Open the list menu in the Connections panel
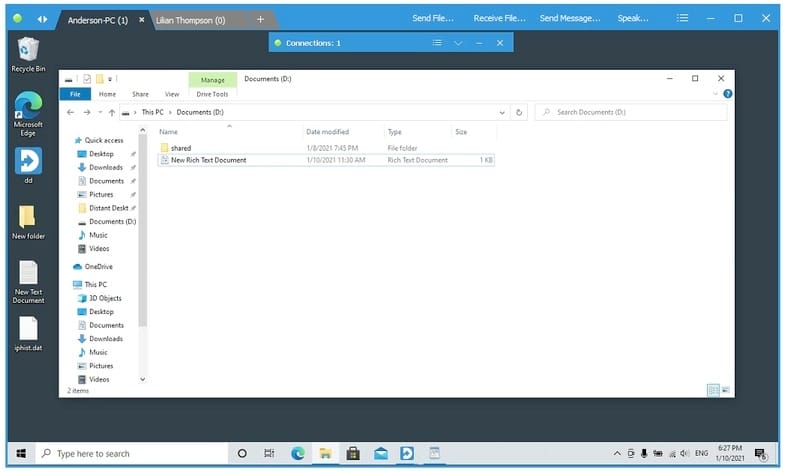The image size is (812, 473). (x=436, y=43)
